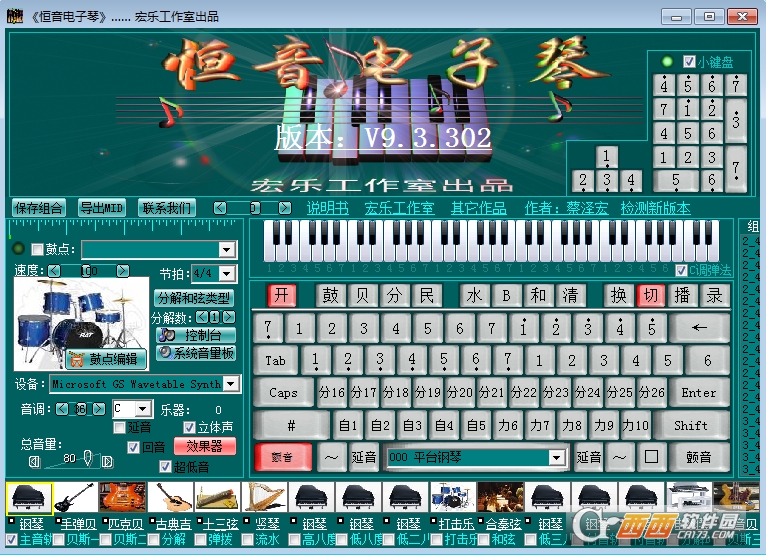The height and width of the screenshot is (555, 766).
Task: Click the 力10 key
Action: pyautogui.click(x=636, y=425)
